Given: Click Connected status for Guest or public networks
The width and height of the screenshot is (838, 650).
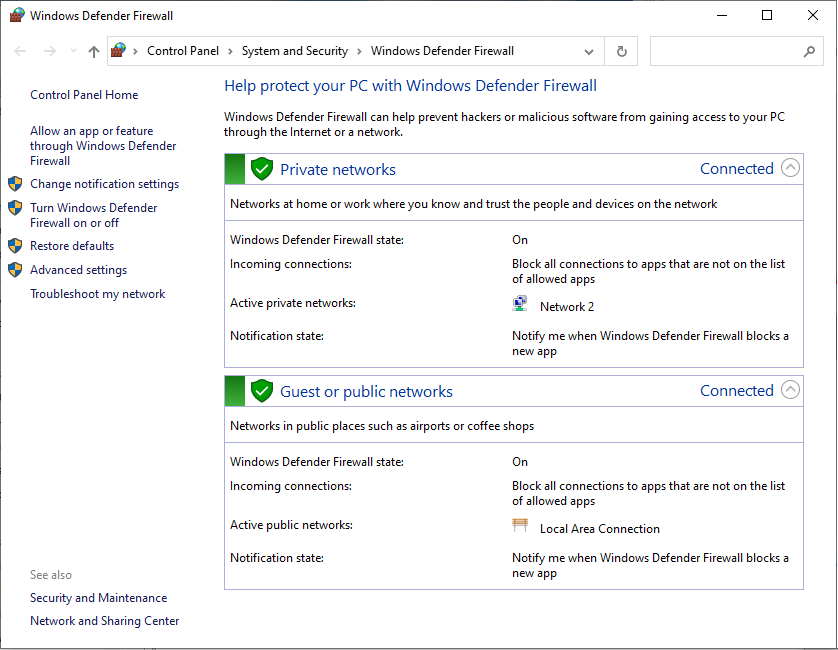Looking at the screenshot, I should pos(736,390).
